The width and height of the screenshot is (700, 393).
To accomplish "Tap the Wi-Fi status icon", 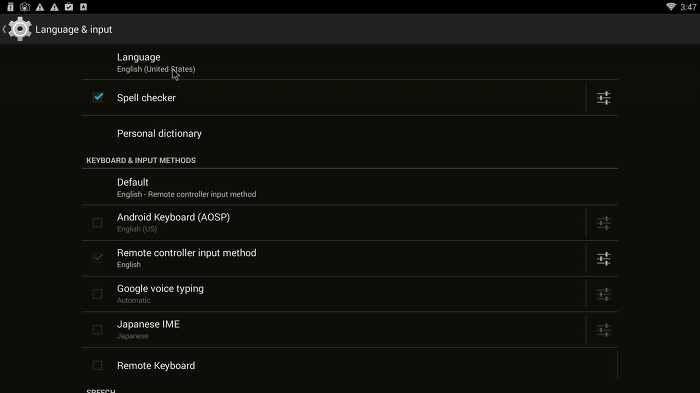I will (671, 7).
